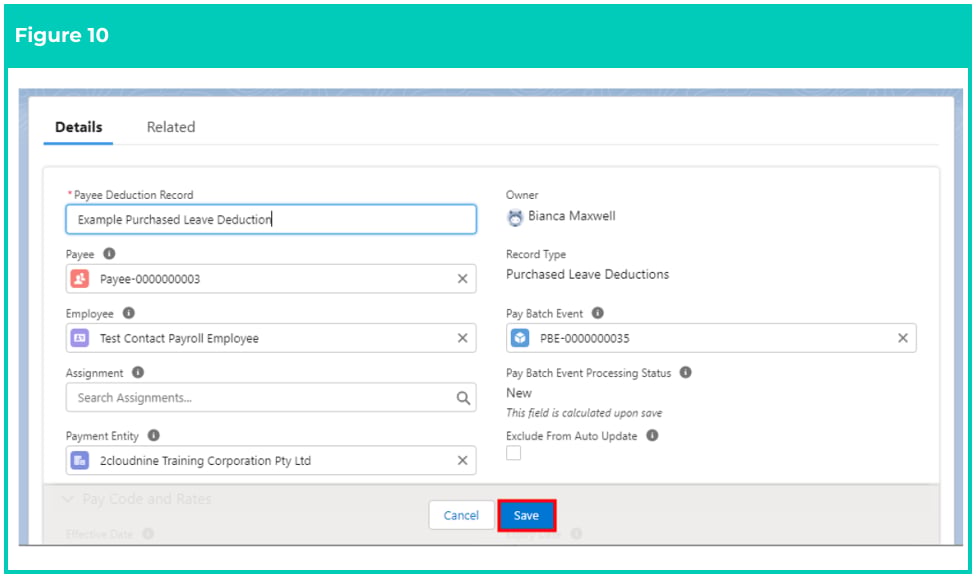The width and height of the screenshot is (976, 578).
Task: Clear the 2cloudnine Training Corporation selection
Action: point(462,460)
